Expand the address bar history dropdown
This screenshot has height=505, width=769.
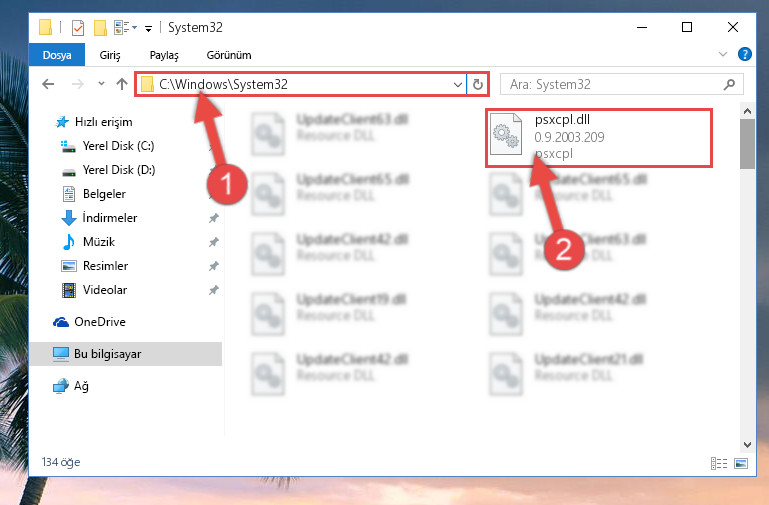point(458,84)
